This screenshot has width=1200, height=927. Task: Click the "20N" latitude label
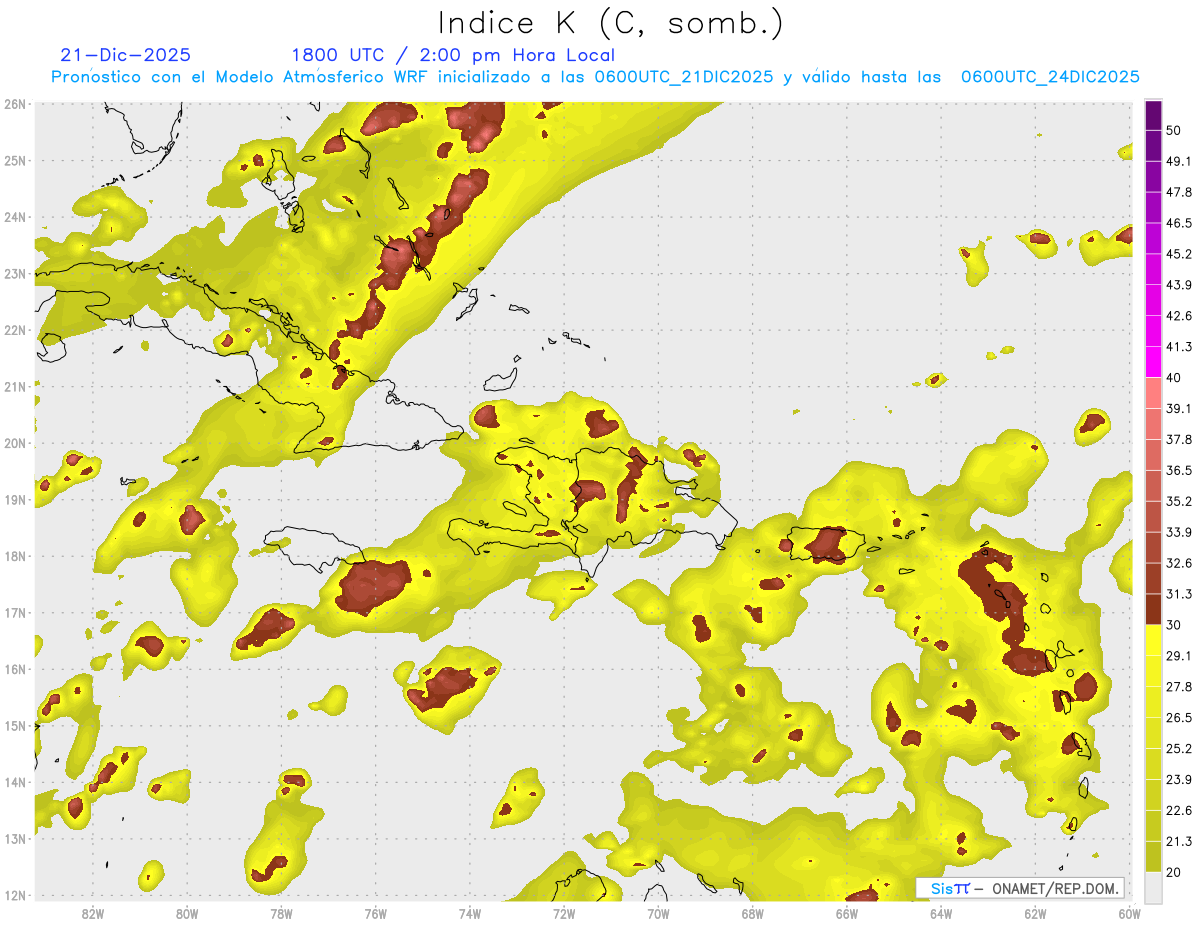[15, 443]
